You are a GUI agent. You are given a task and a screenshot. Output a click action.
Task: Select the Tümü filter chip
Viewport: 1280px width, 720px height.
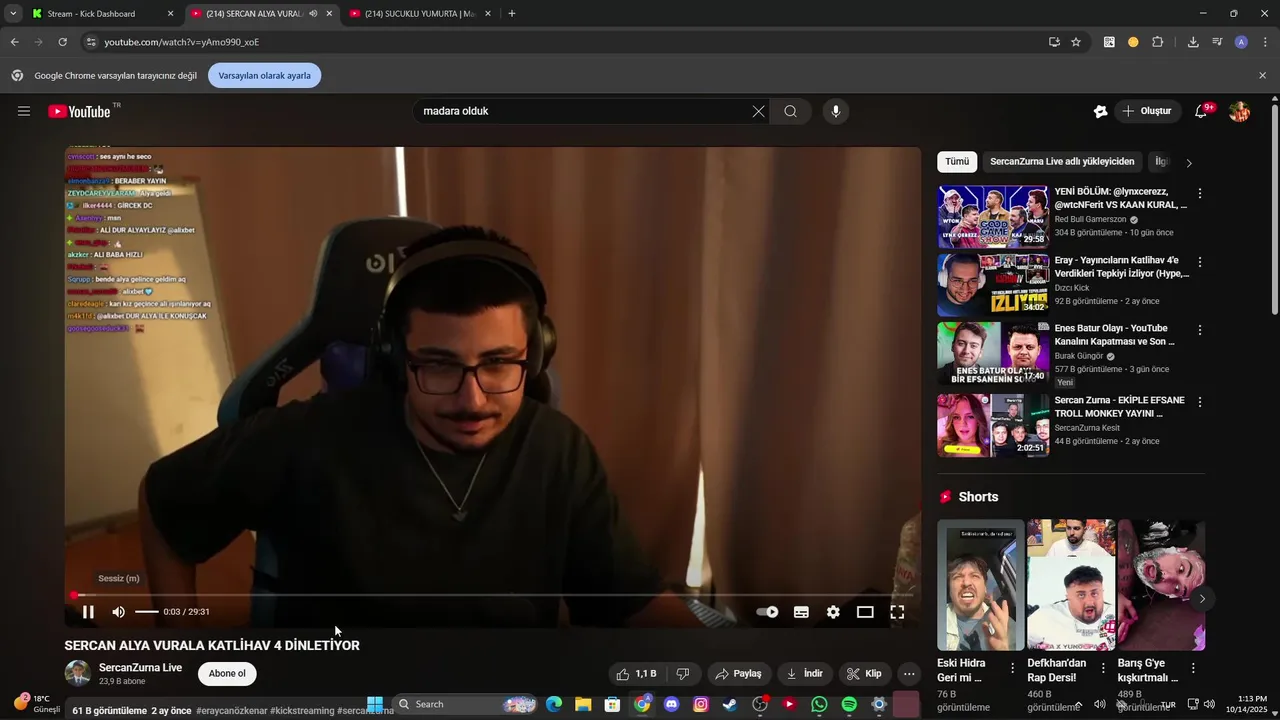957,162
